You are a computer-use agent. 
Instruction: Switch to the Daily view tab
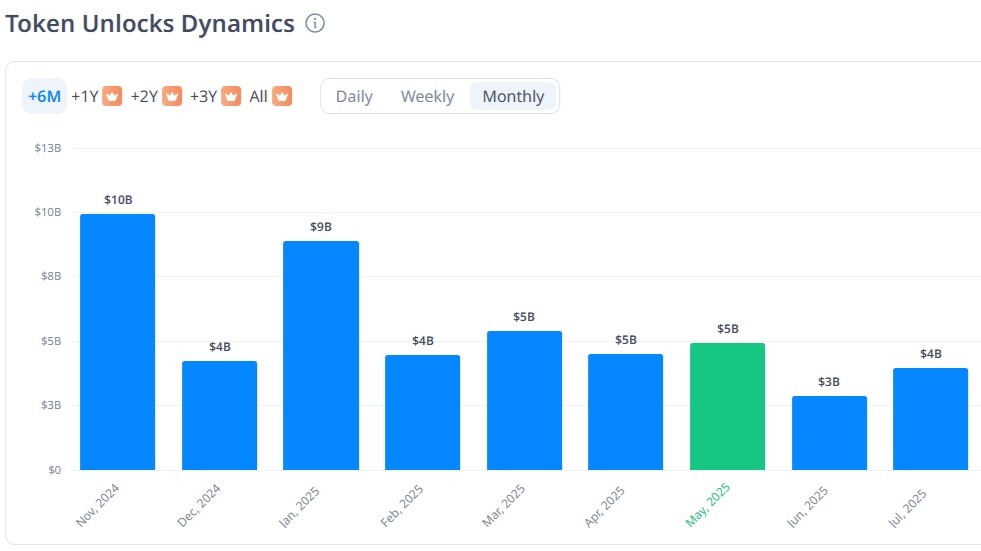click(x=354, y=96)
